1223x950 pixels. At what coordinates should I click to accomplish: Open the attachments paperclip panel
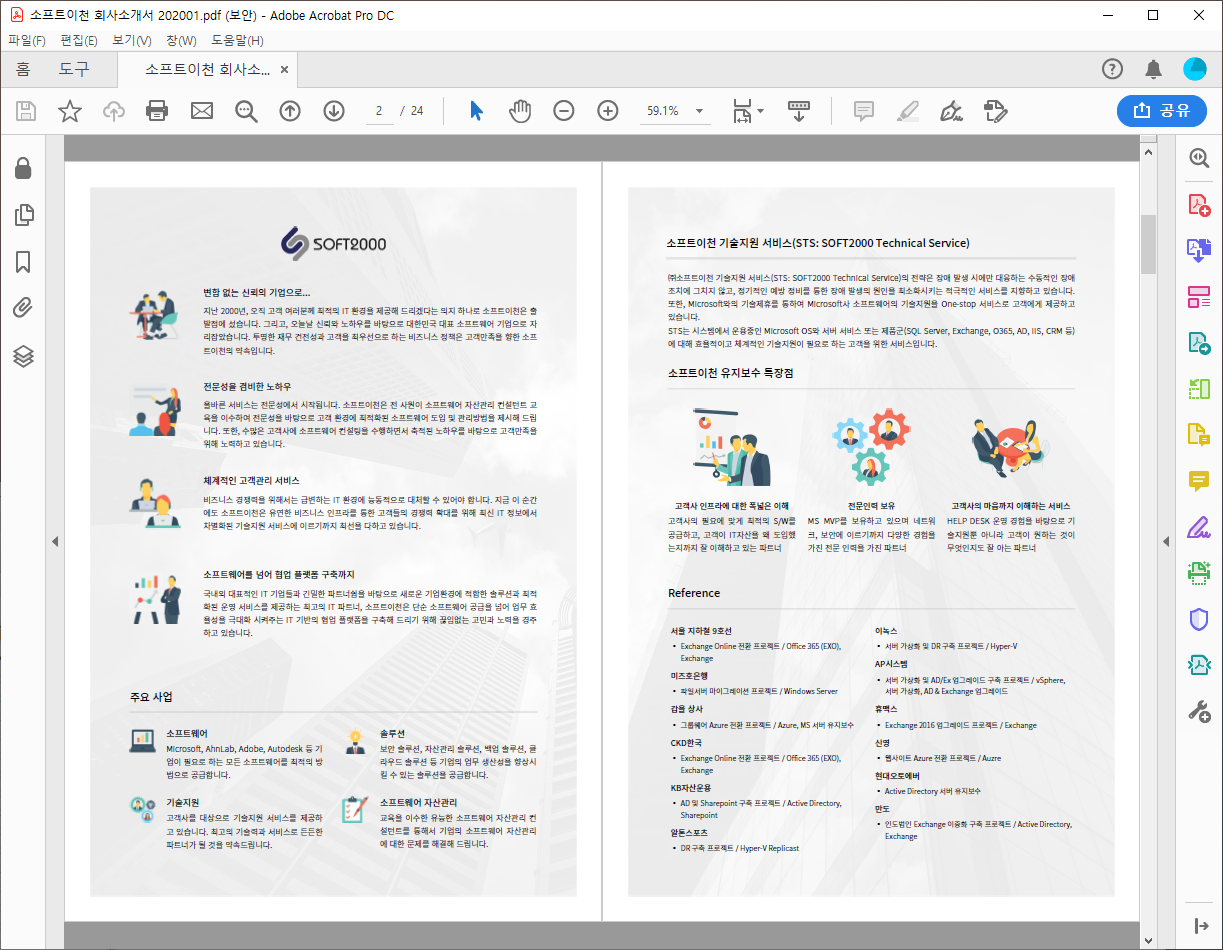23,308
